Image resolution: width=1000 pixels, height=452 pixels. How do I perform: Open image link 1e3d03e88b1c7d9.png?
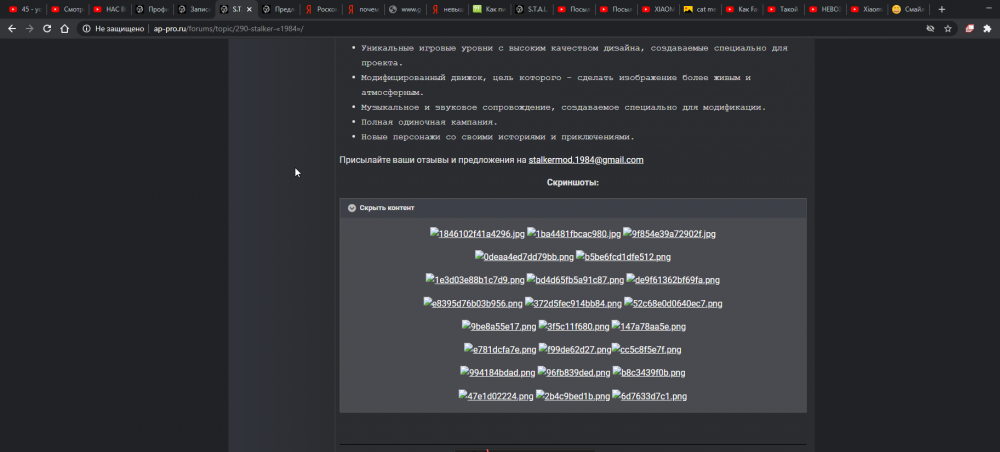475,280
